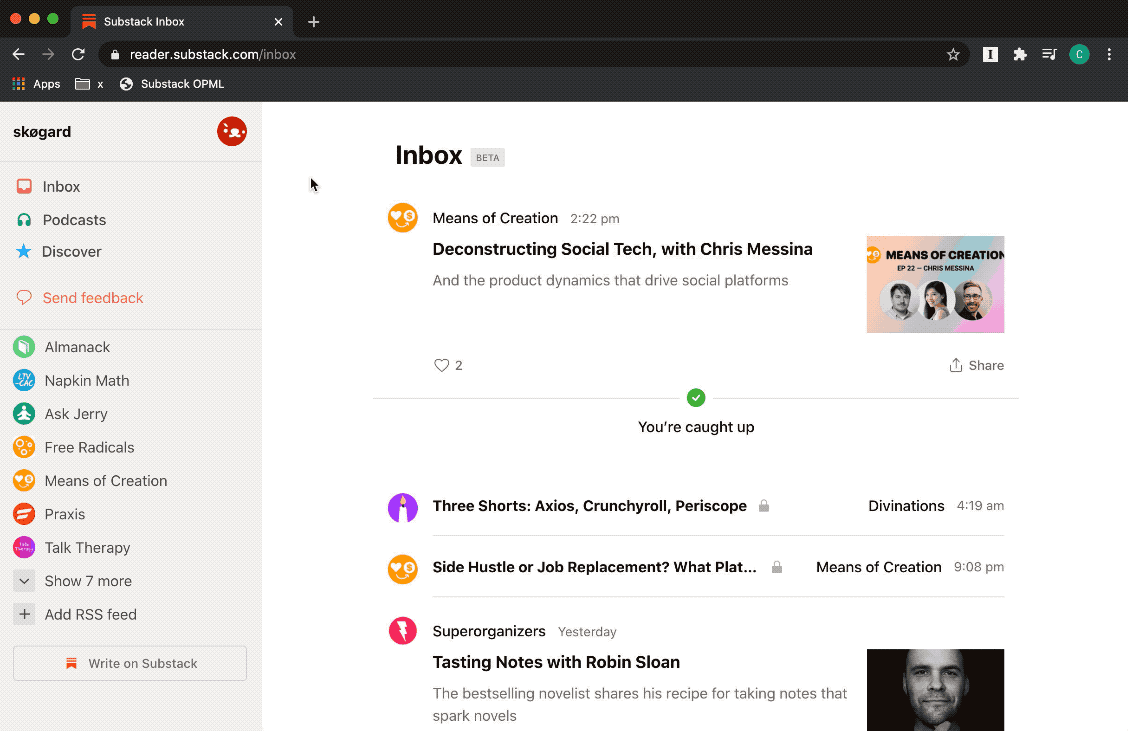Click the chevron beside Show 7 more
The image size is (1128, 731).
click(24, 581)
